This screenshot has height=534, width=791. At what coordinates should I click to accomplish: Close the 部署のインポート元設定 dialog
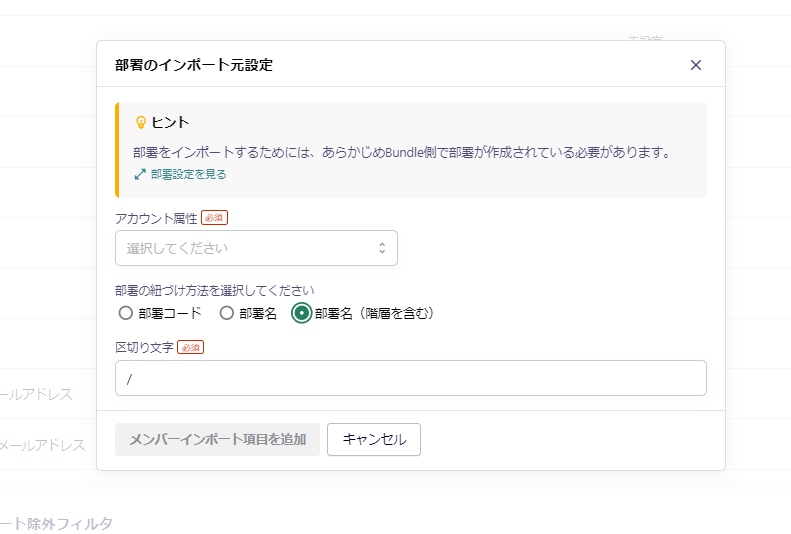(696, 65)
